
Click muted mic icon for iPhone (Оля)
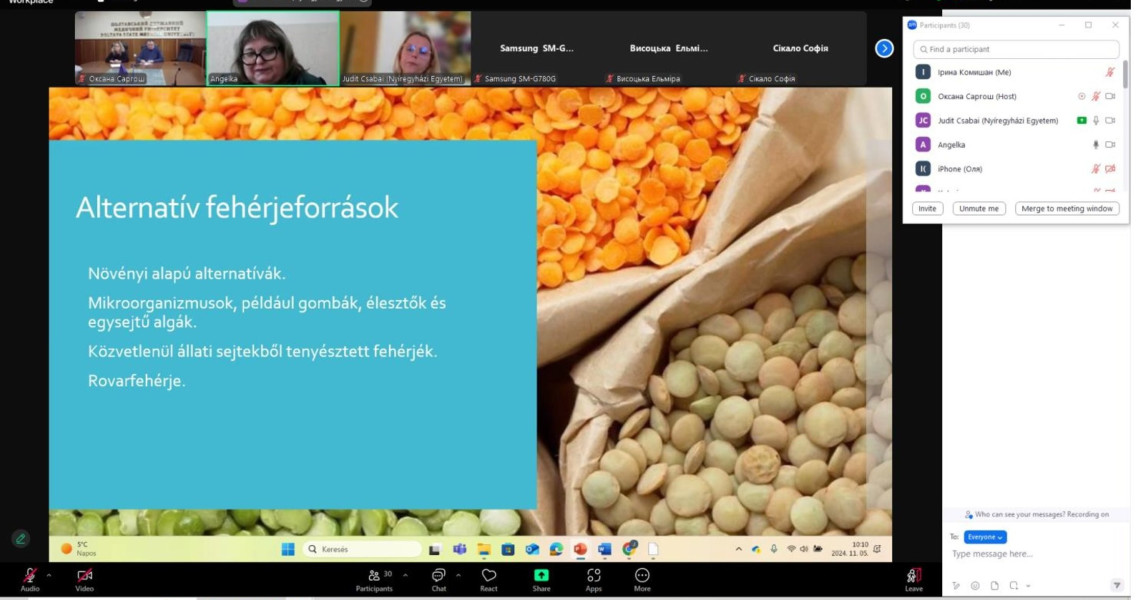(1096, 169)
